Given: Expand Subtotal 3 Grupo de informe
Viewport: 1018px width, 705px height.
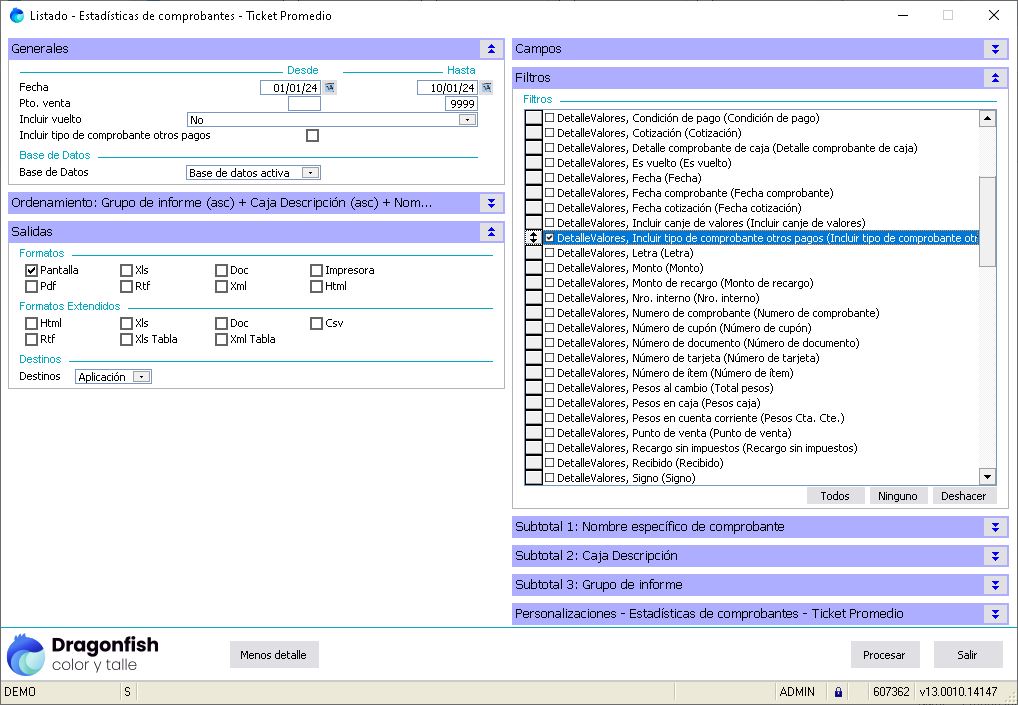Looking at the screenshot, I should (995, 585).
